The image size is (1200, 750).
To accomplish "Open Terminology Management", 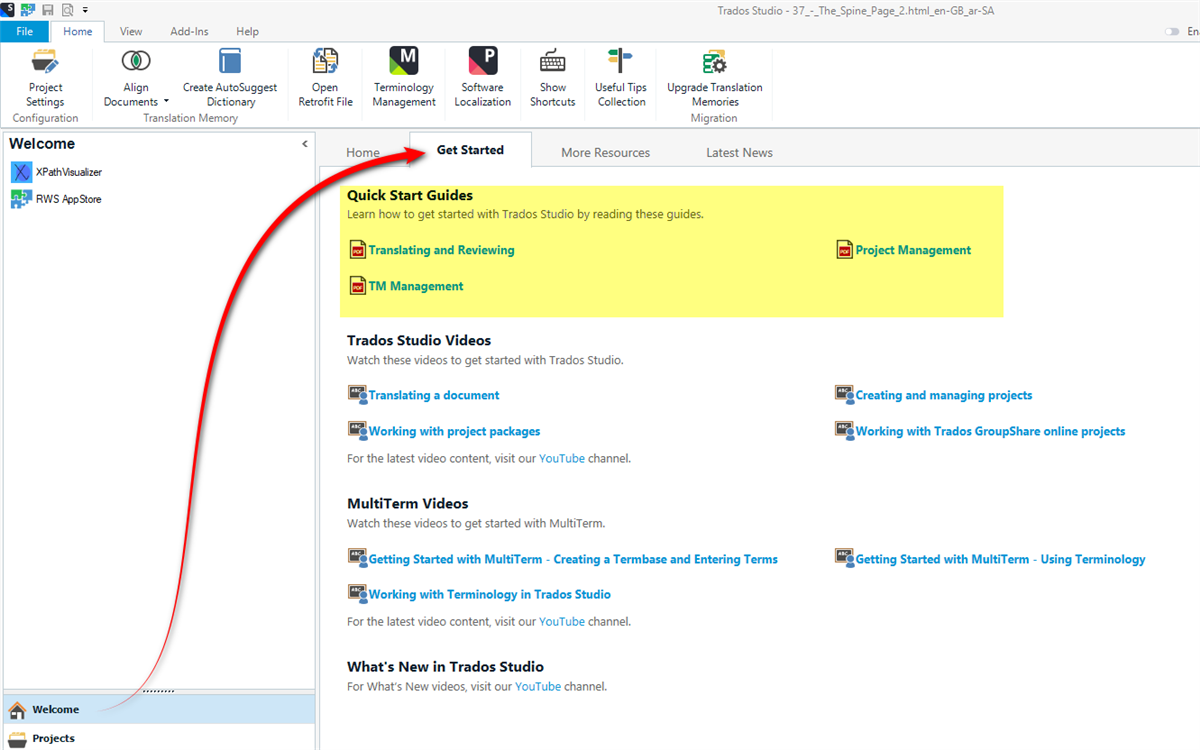I will (404, 78).
